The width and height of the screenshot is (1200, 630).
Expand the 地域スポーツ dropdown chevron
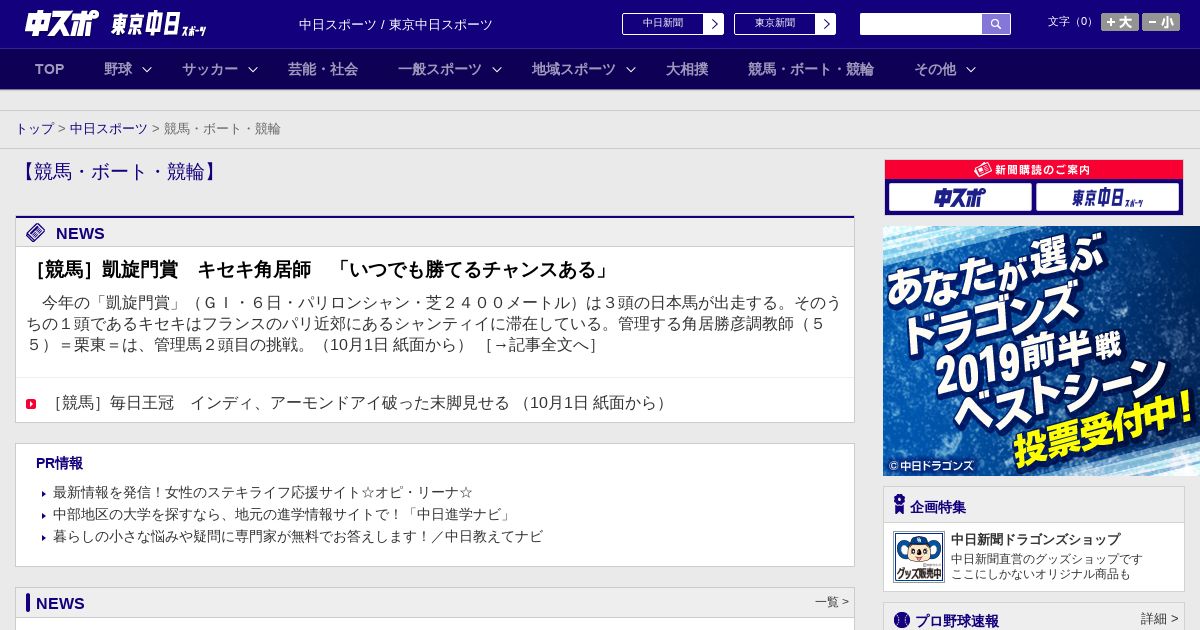(631, 69)
